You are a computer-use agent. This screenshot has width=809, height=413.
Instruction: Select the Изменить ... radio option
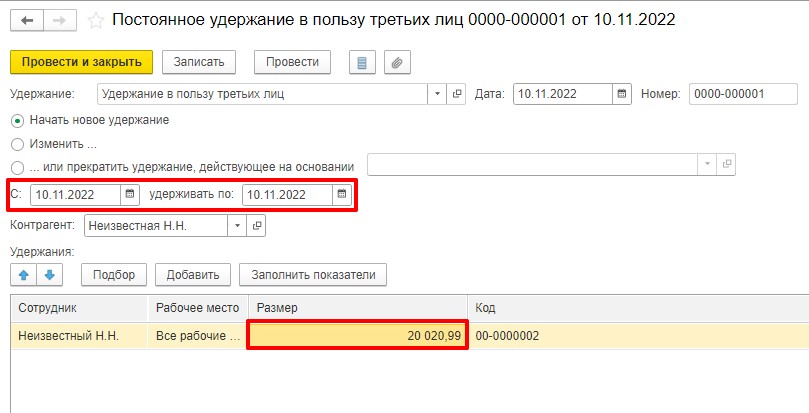[18, 145]
